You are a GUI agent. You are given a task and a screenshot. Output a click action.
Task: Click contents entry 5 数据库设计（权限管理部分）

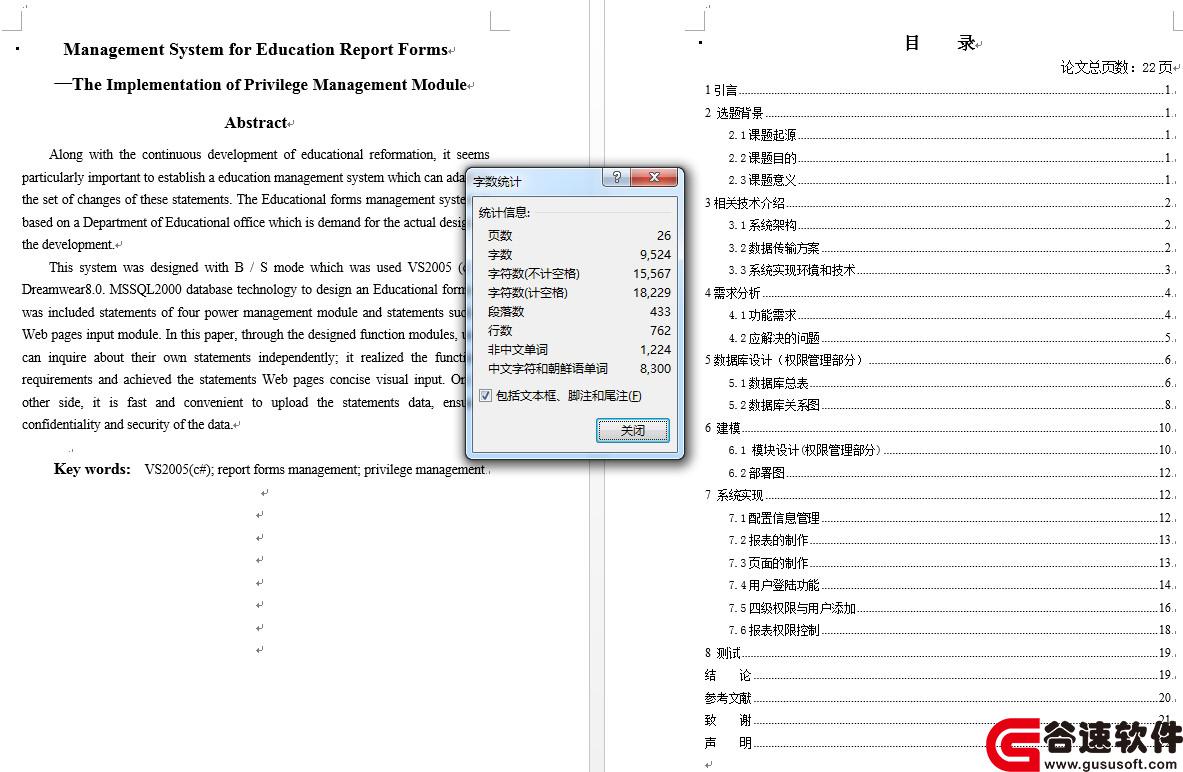[939, 360]
